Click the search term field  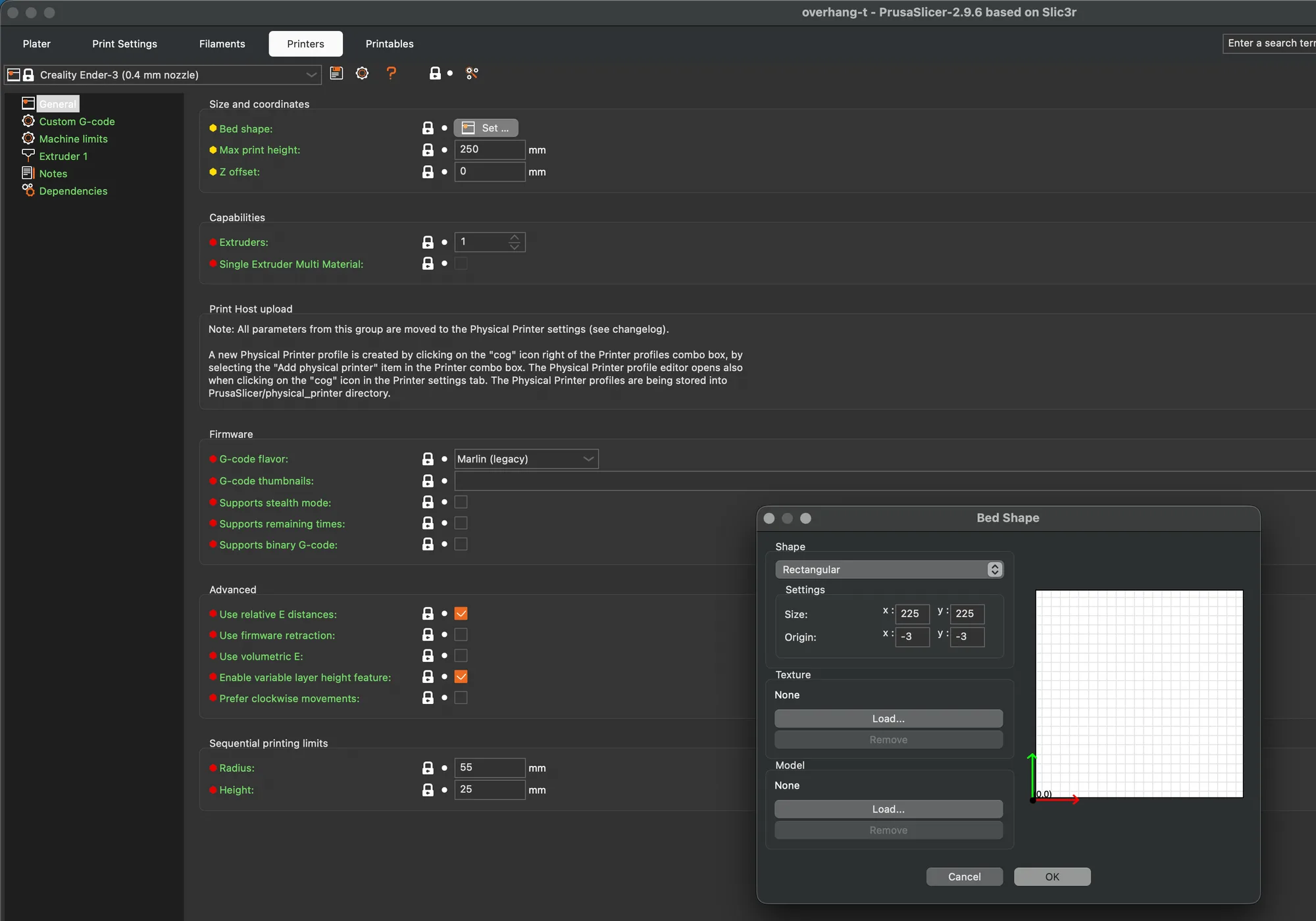click(1269, 43)
